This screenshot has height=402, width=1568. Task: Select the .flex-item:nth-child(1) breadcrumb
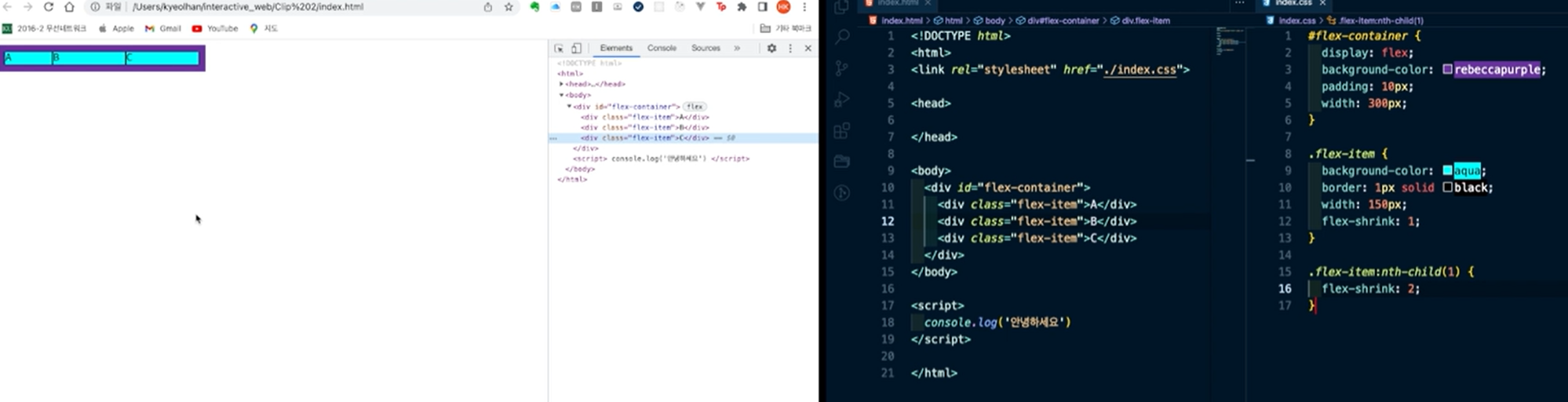(1374, 20)
